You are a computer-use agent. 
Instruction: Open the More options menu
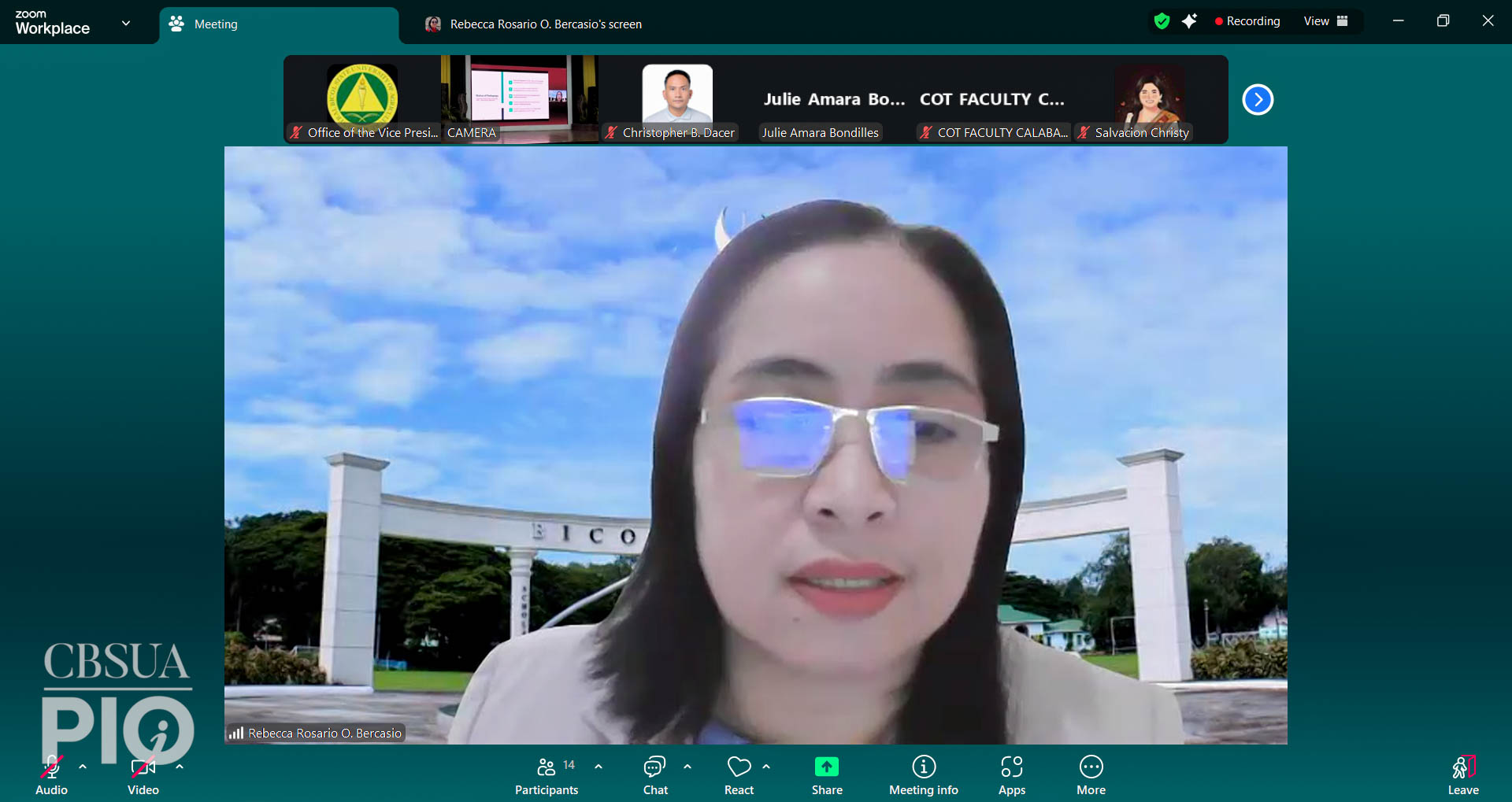pos(1091,775)
